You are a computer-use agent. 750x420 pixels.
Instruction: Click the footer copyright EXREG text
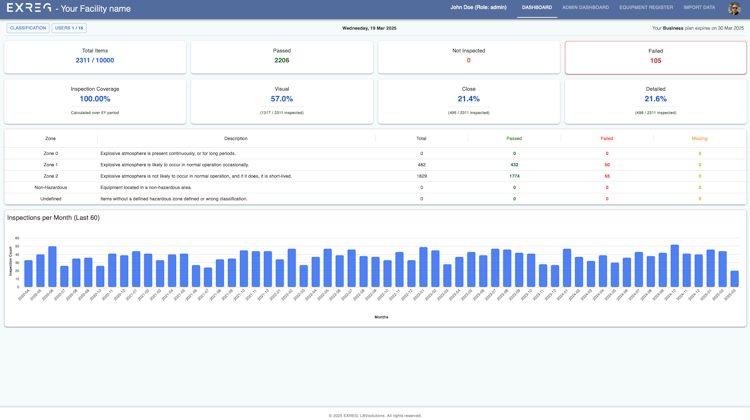click(x=375, y=416)
